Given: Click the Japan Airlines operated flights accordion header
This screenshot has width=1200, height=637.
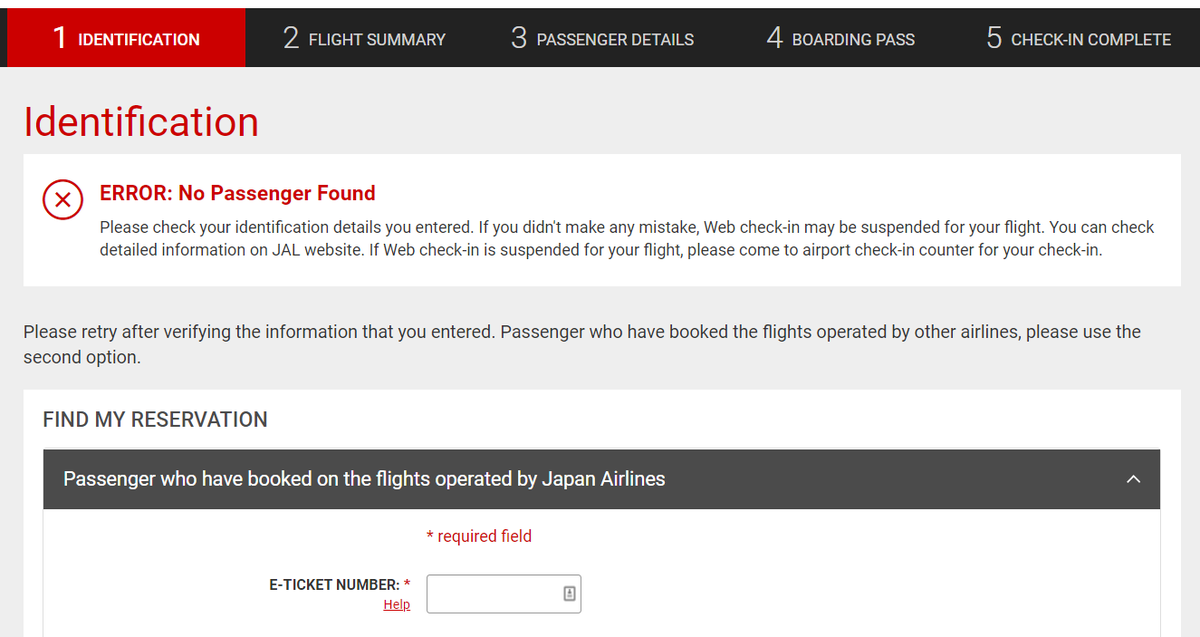Looking at the screenshot, I should coord(364,480).
